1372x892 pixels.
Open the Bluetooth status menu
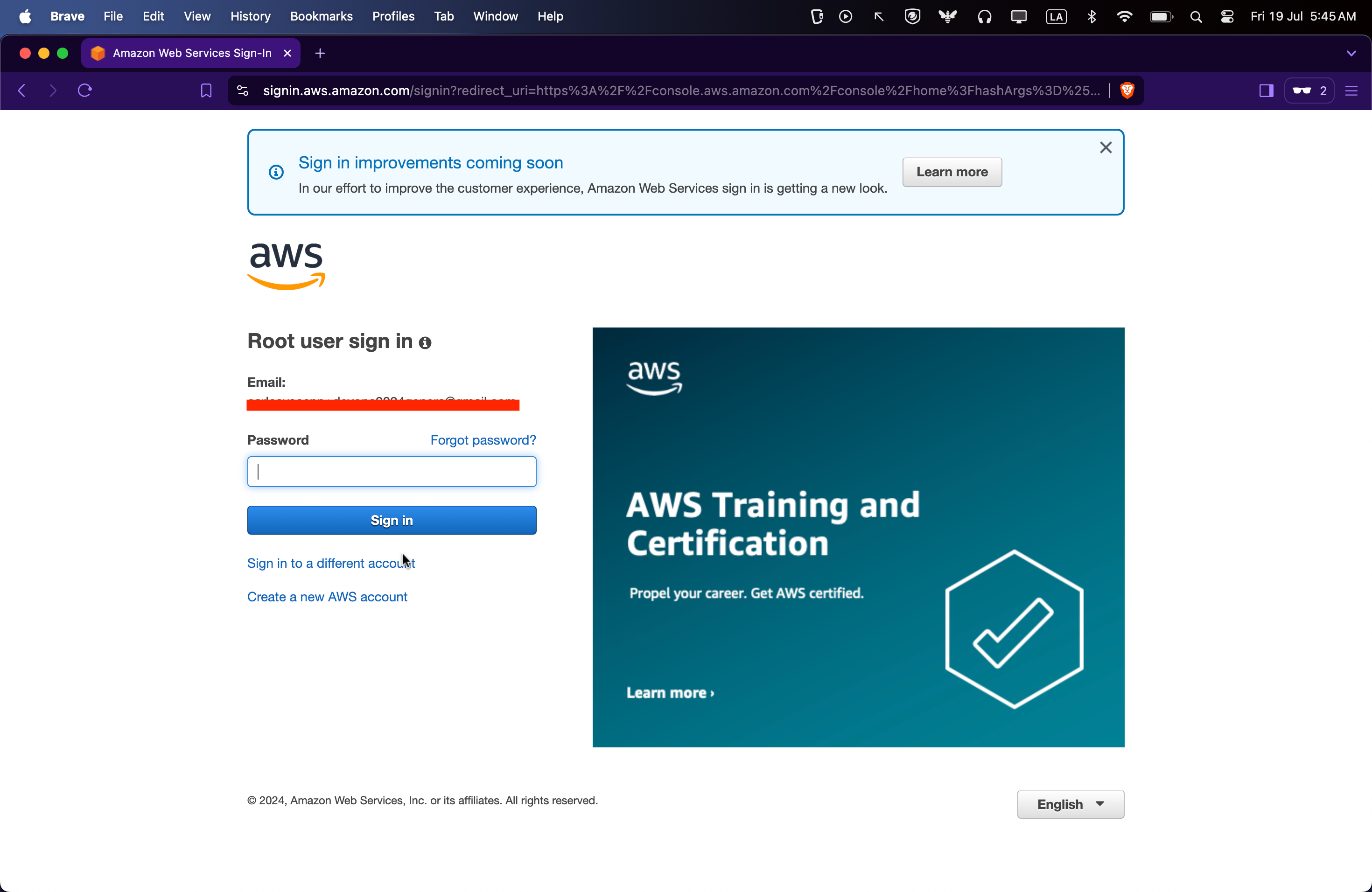click(1091, 17)
